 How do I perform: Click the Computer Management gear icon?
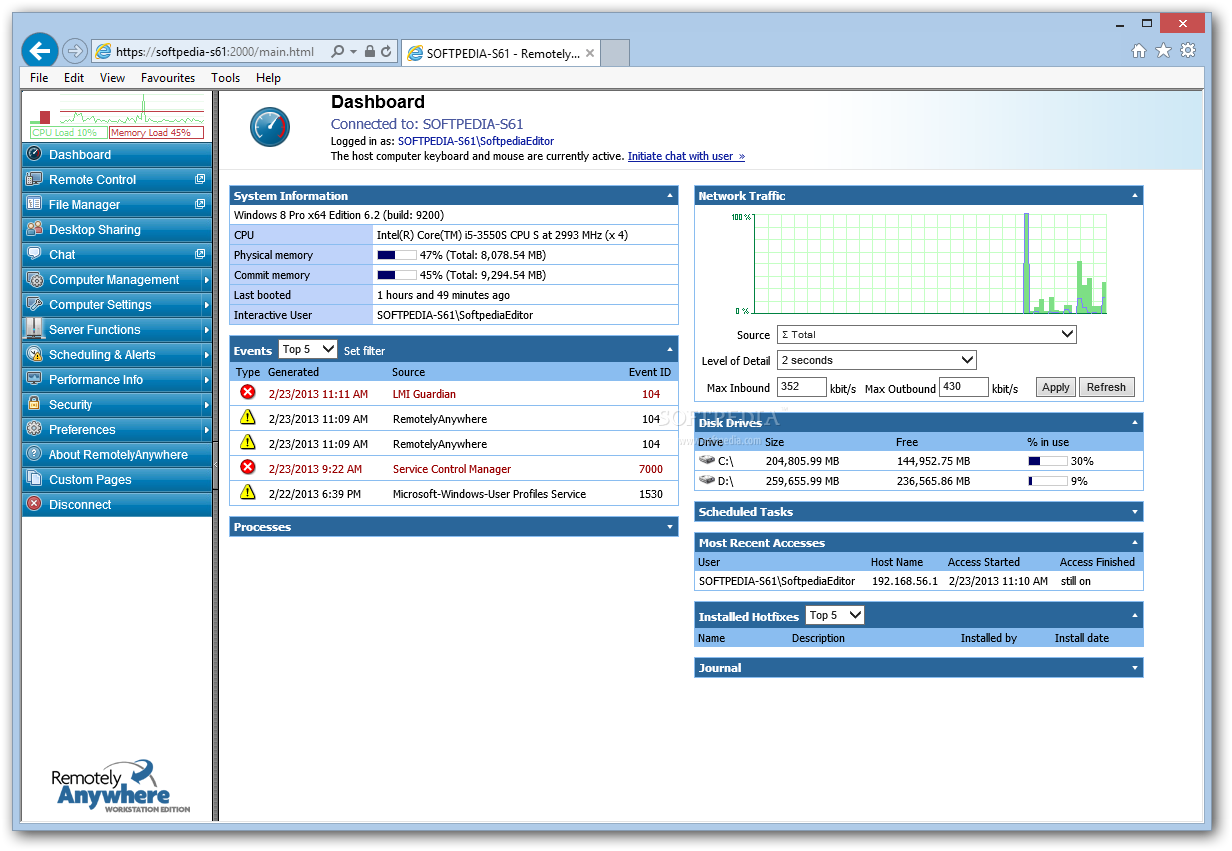35,280
